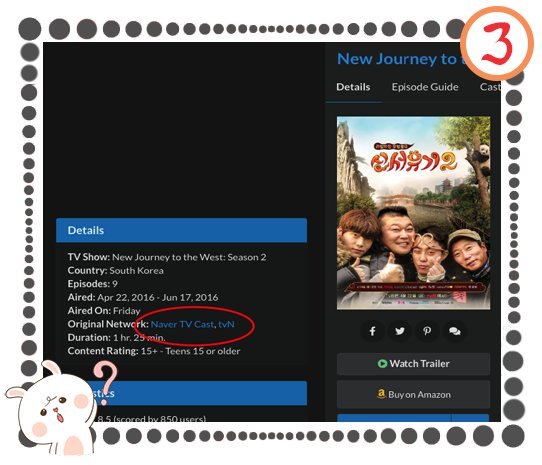
Task: Open the comments chat bubble icon
Action: tap(454, 331)
